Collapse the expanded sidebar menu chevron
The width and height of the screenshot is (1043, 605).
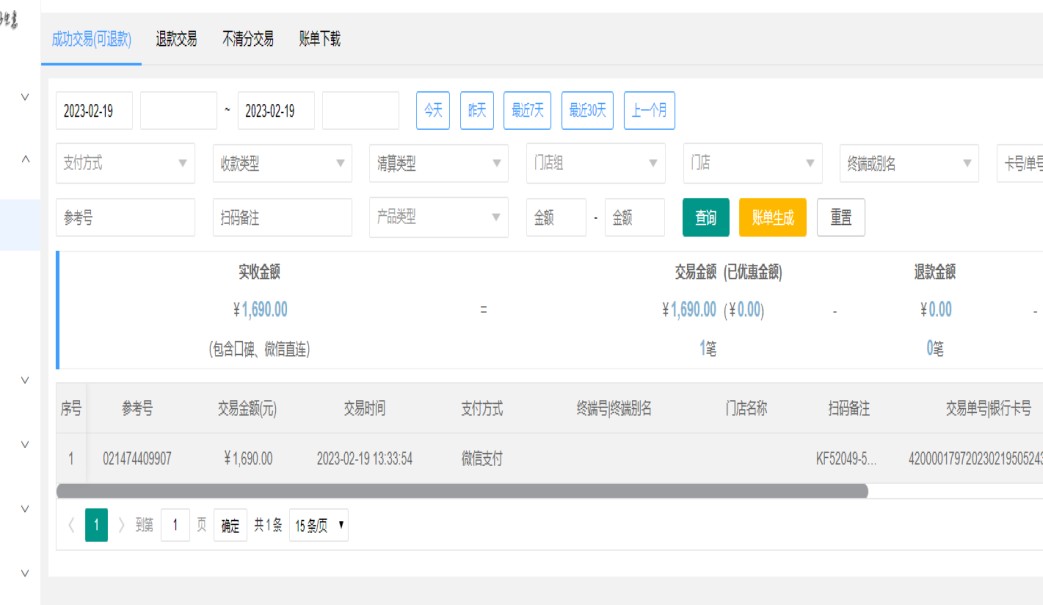click(x=25, y=159)
